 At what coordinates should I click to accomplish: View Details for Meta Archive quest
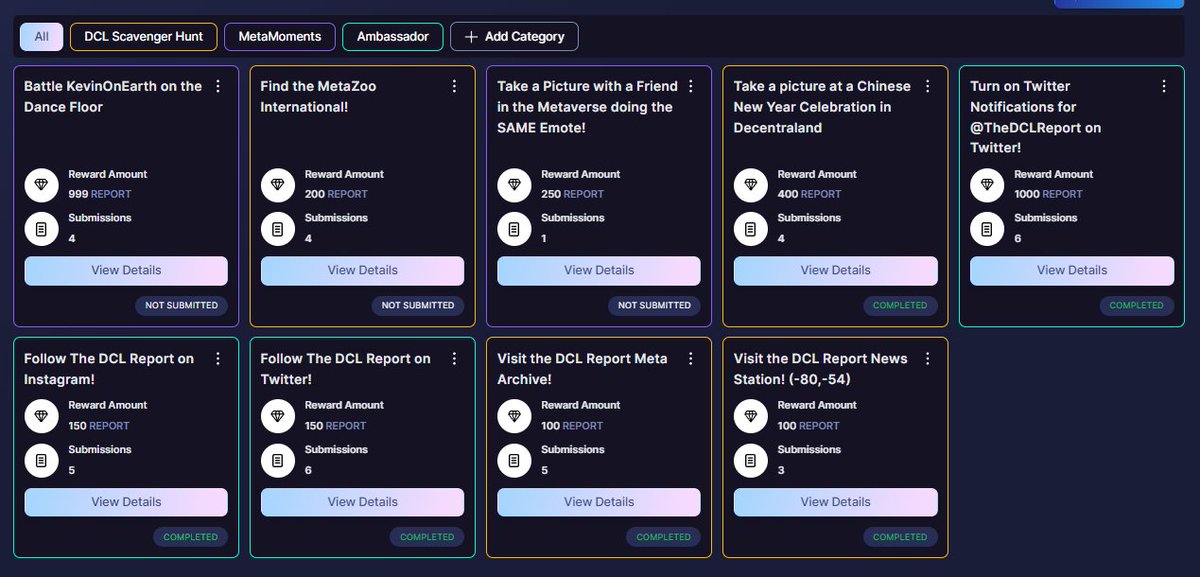pos(599,502)
